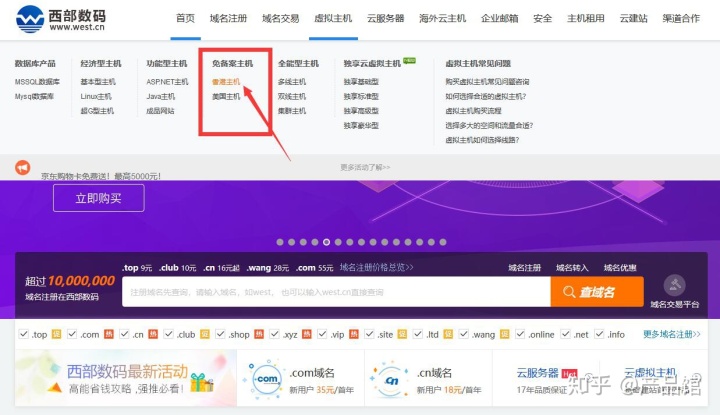Toggle the .top domain checkbox
Viewport: 720px width, 415px height.
click(x=23, y=334)
